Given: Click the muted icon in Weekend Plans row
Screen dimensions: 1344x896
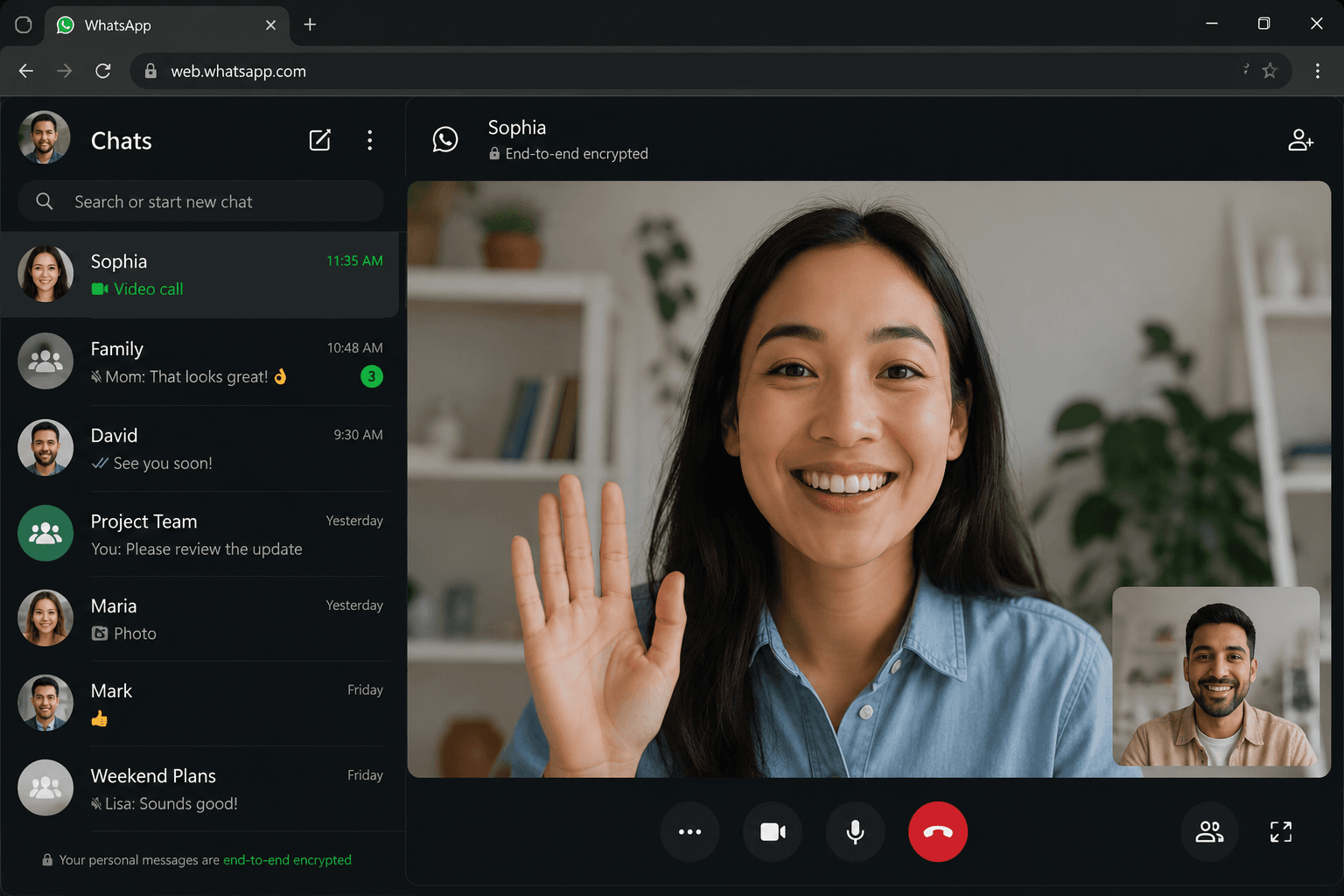Looking at the screenshot, I should pos(96,803).
